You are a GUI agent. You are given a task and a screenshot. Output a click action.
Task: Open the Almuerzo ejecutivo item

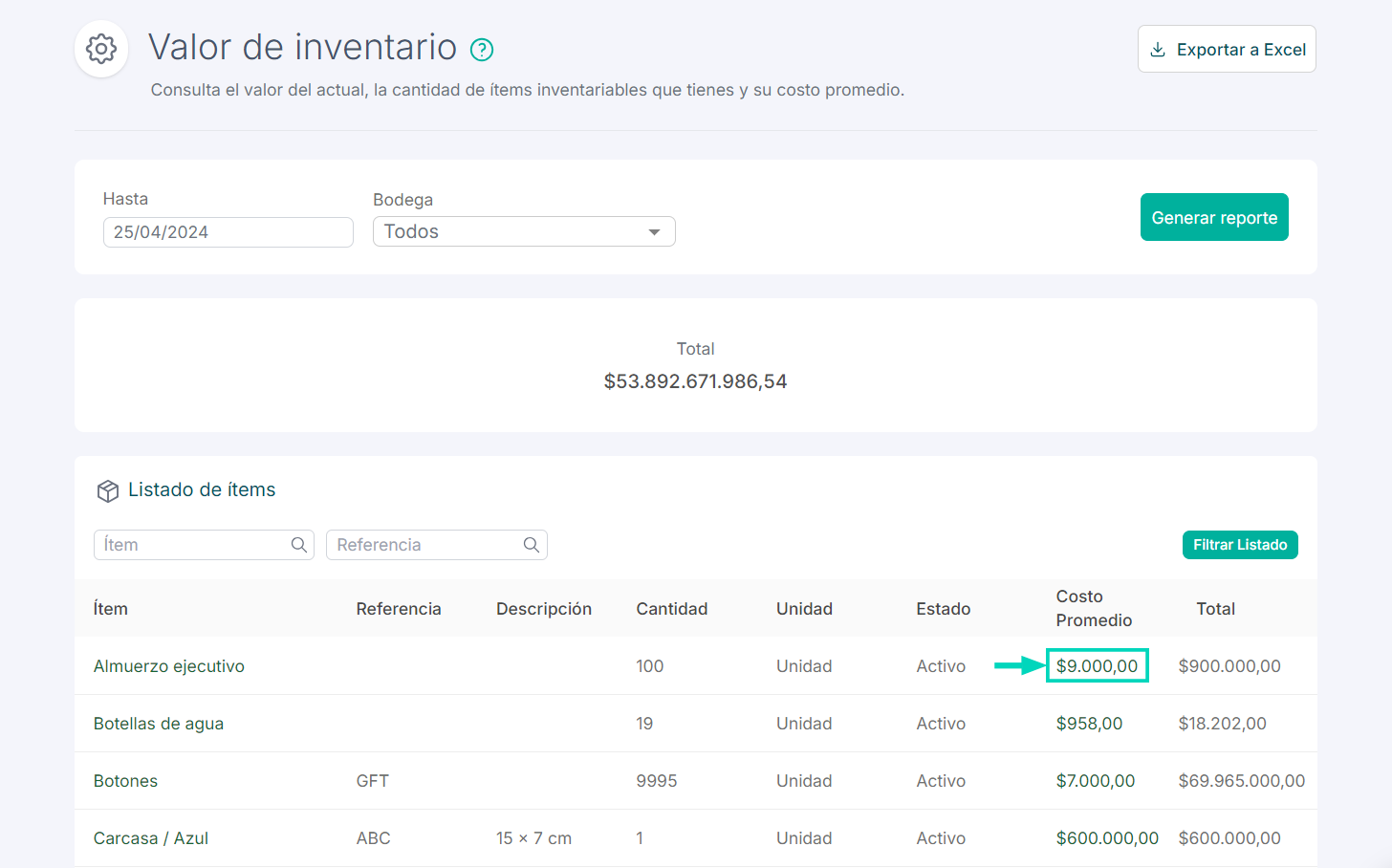[x=169, y=665]
